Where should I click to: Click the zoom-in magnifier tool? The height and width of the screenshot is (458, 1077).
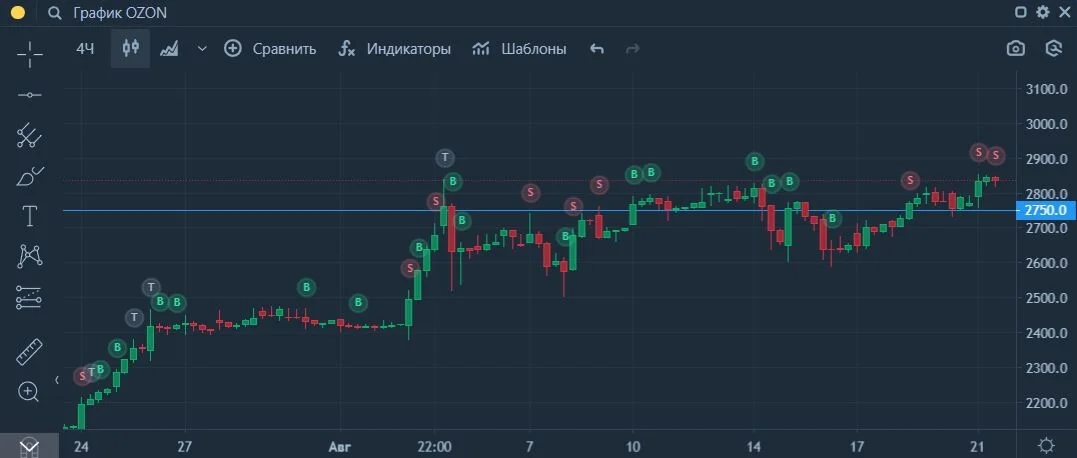[28, 392]
